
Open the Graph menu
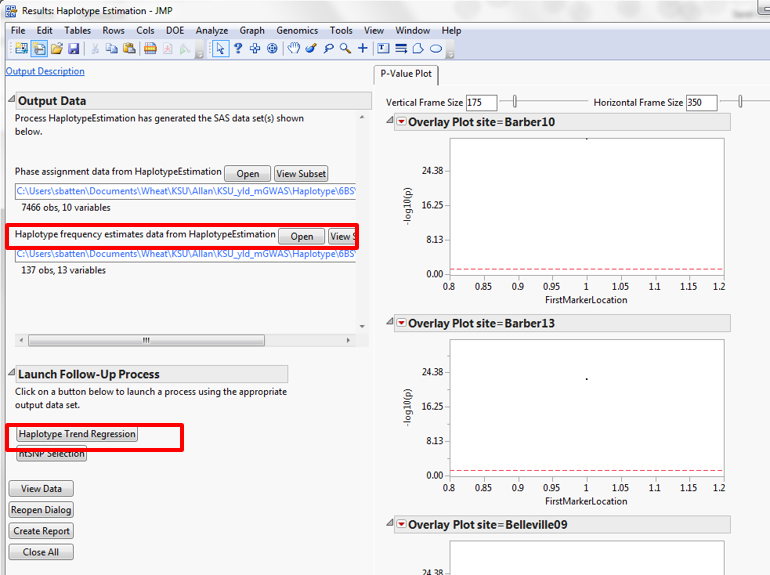(x=252, y=30)
